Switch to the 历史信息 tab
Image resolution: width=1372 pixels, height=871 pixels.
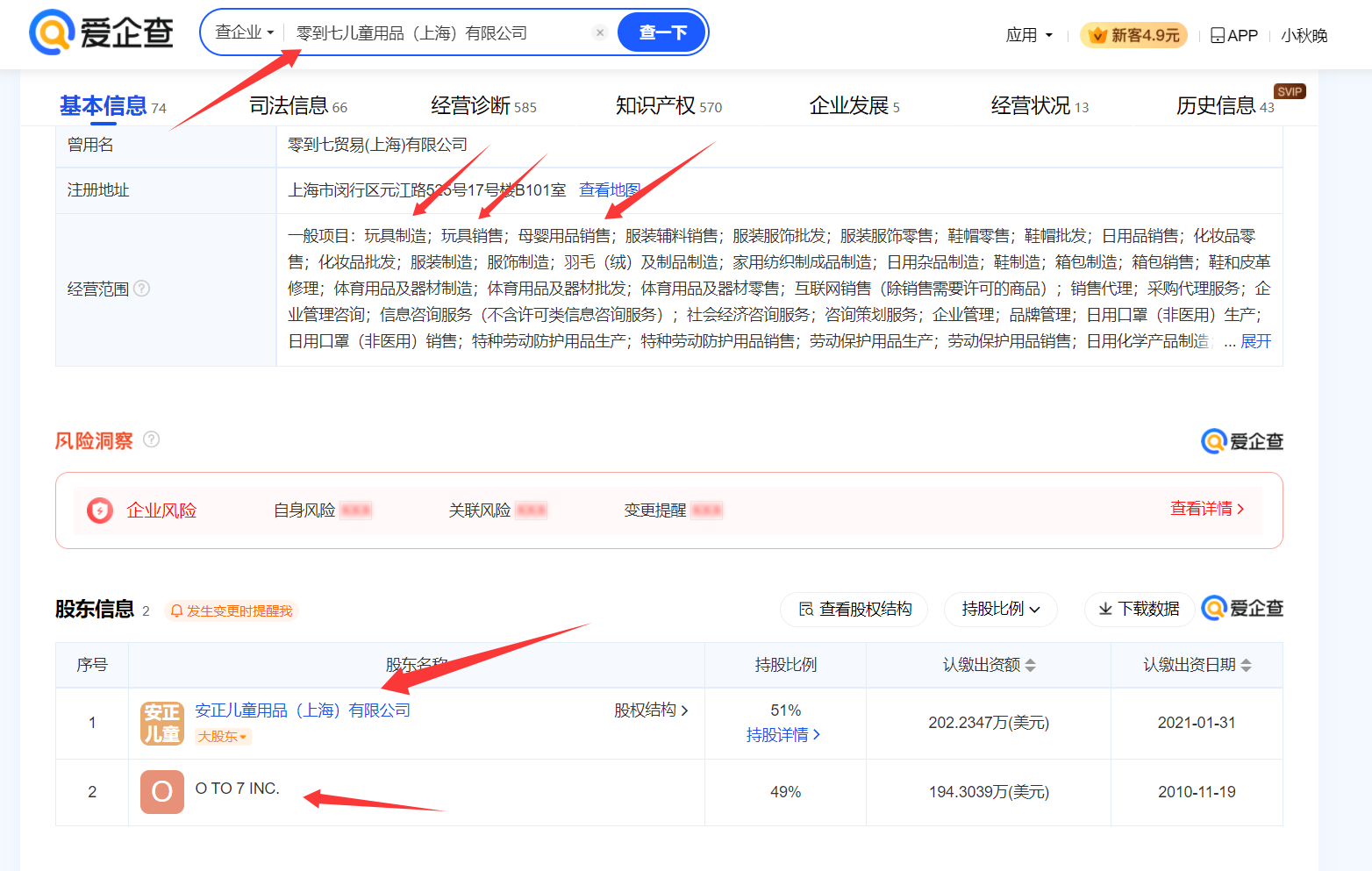pyautogui.click(x=1225, y=106)
